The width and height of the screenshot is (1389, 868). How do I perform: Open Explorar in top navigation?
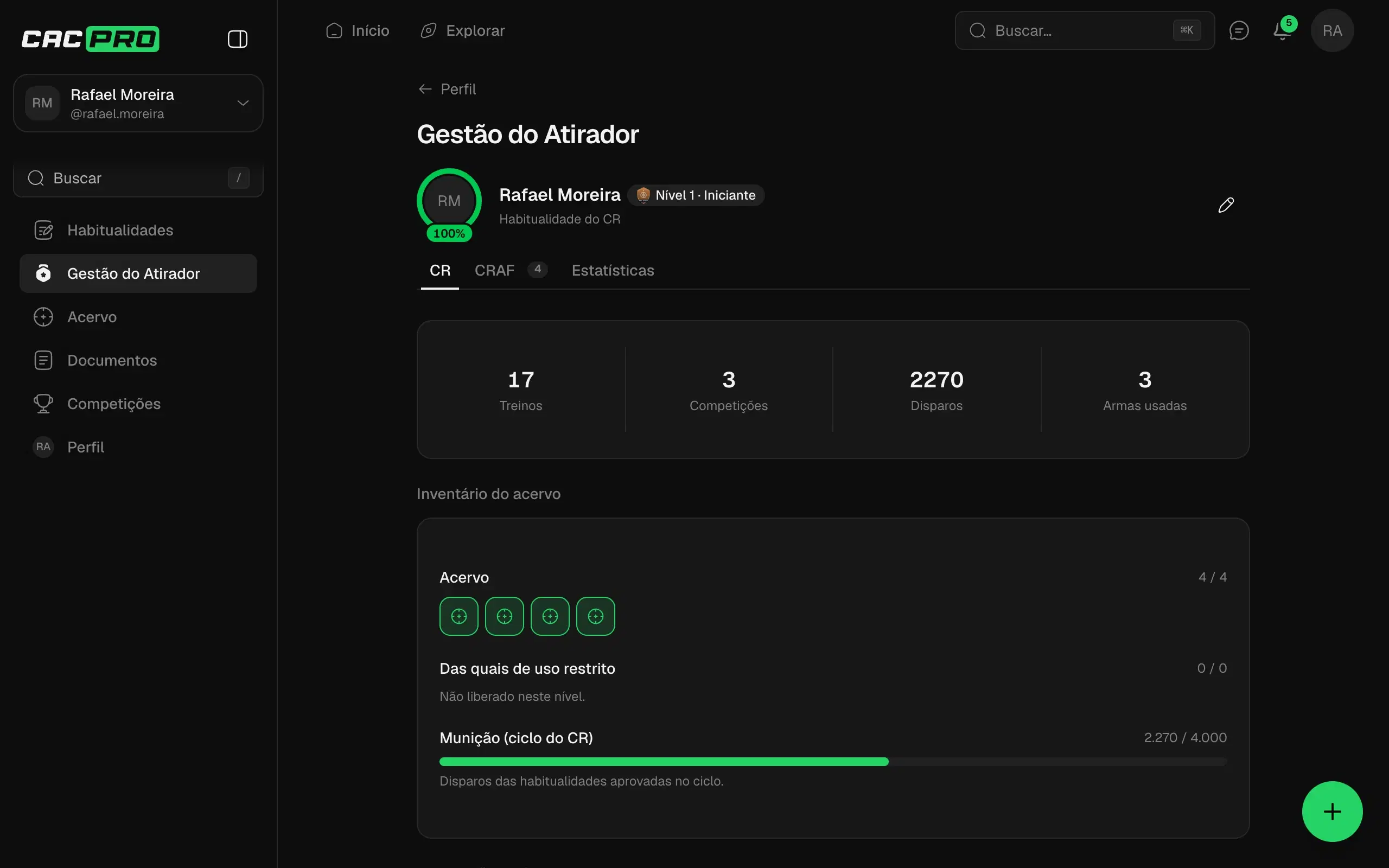click(463, 30)
